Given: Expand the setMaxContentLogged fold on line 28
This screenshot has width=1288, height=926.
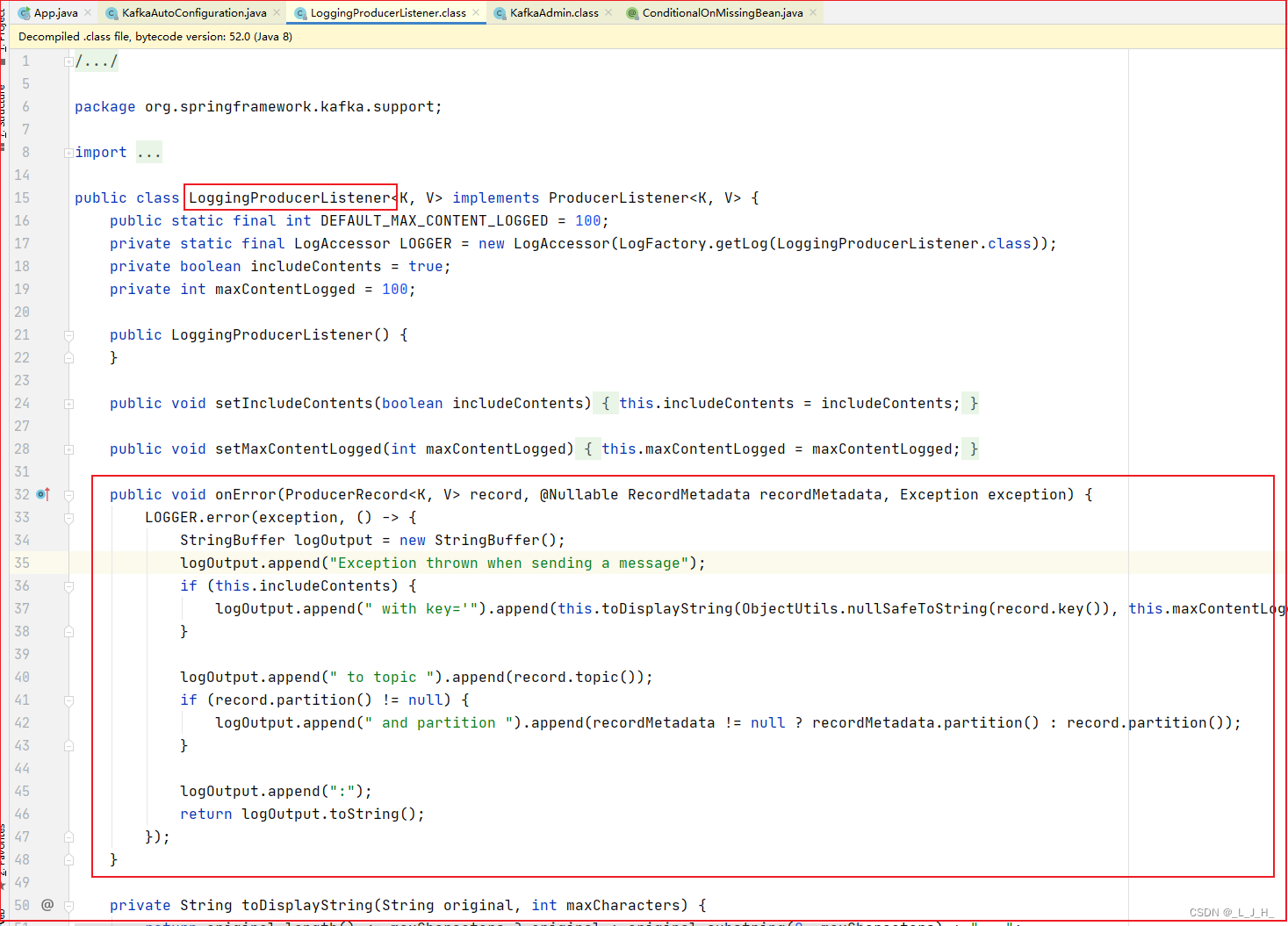Looking at the screenshot, I should click(x=68, y=449).
